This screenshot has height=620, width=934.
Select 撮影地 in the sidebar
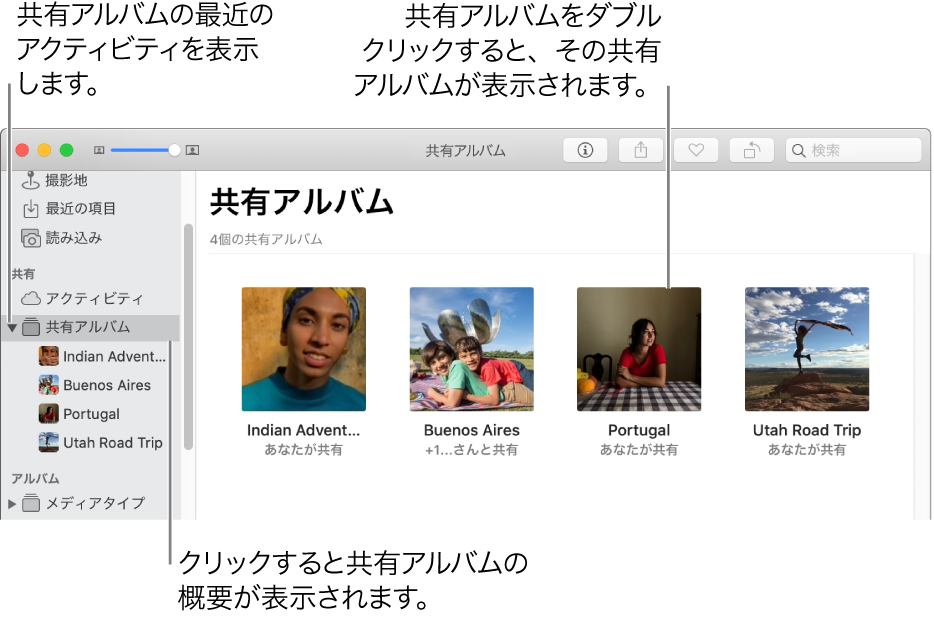tap(66, 181)
